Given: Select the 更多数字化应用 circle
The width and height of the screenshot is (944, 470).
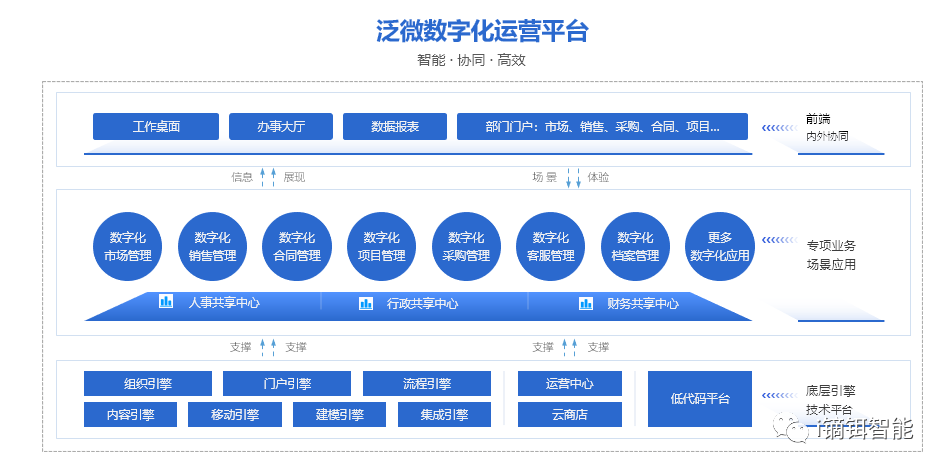Looking at the screenshot, I should tap(719, 246).
